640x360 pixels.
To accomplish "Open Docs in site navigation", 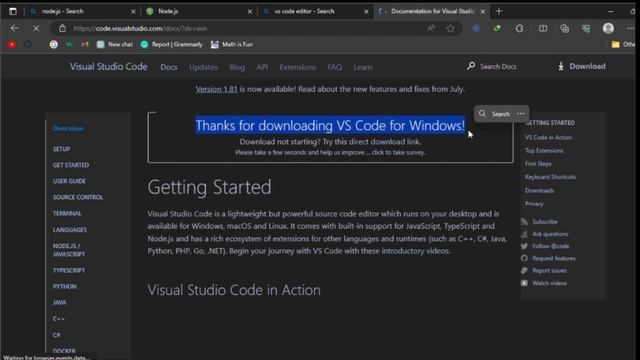I will [169, 67].
